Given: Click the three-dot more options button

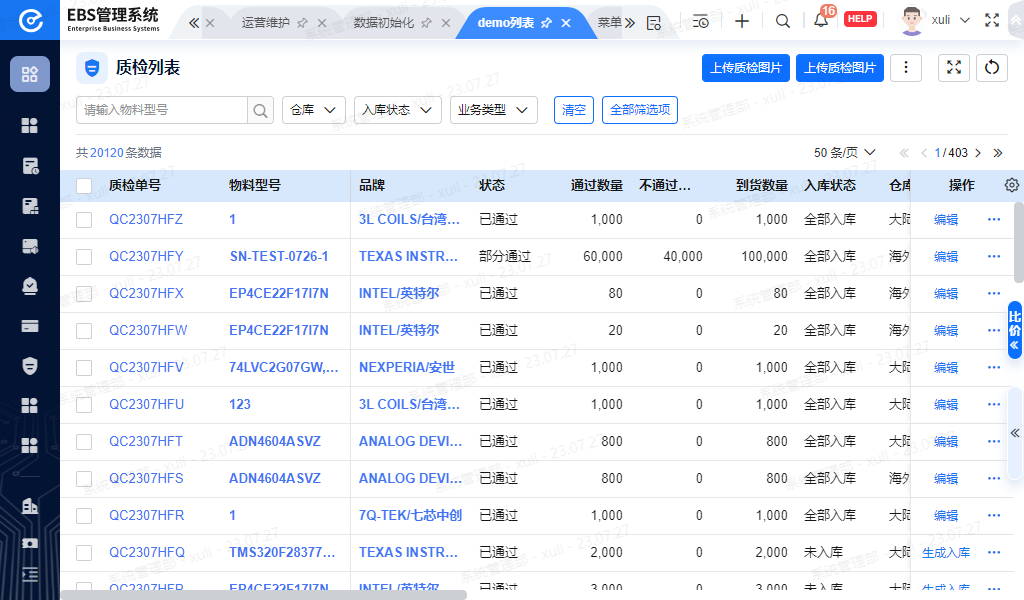Looking at the screenshot, I should point(905,67).
